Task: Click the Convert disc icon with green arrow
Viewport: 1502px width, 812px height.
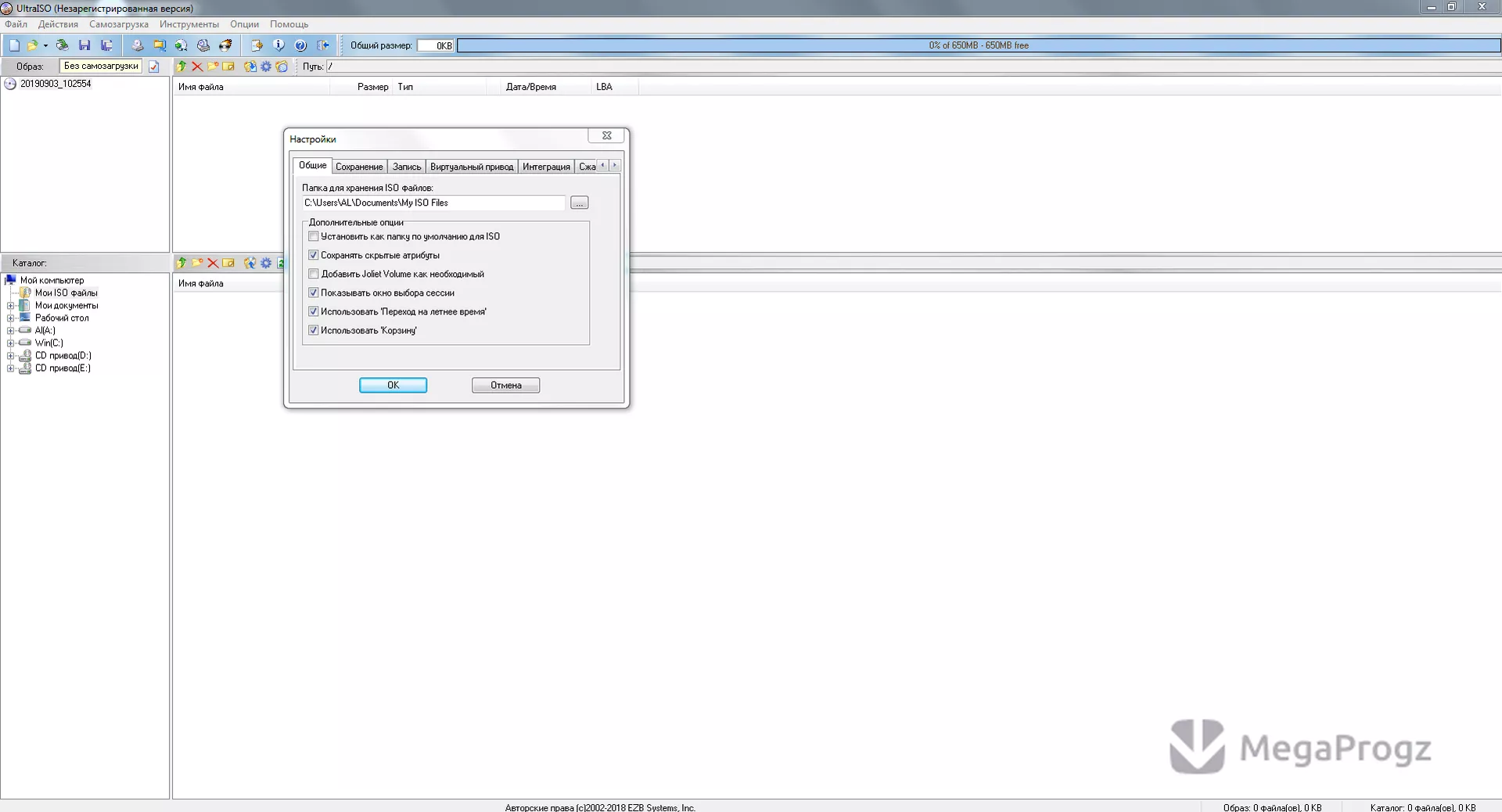Action: (181, 45)
